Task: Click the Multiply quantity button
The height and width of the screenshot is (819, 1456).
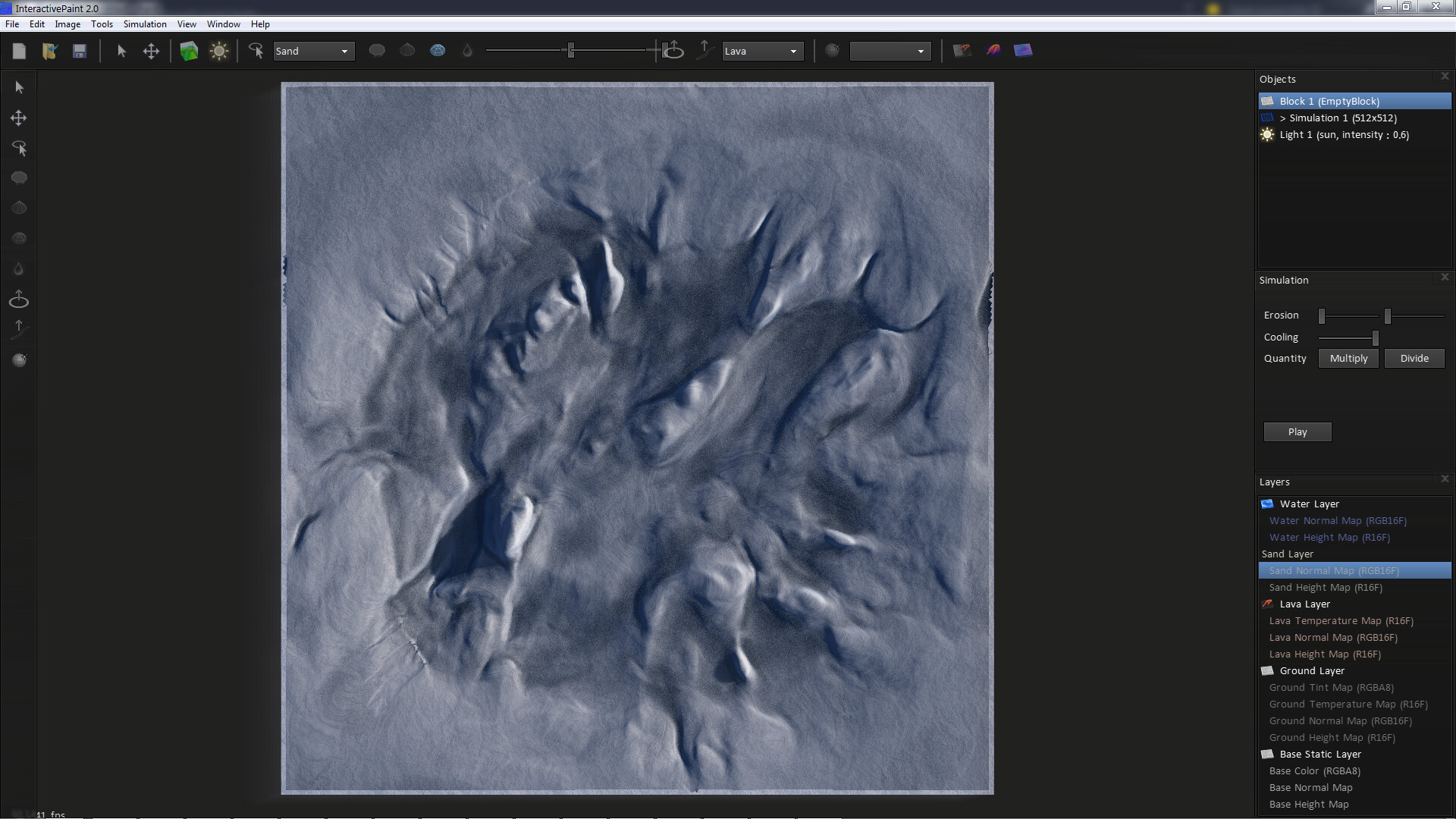Action: coord(1347,358)
